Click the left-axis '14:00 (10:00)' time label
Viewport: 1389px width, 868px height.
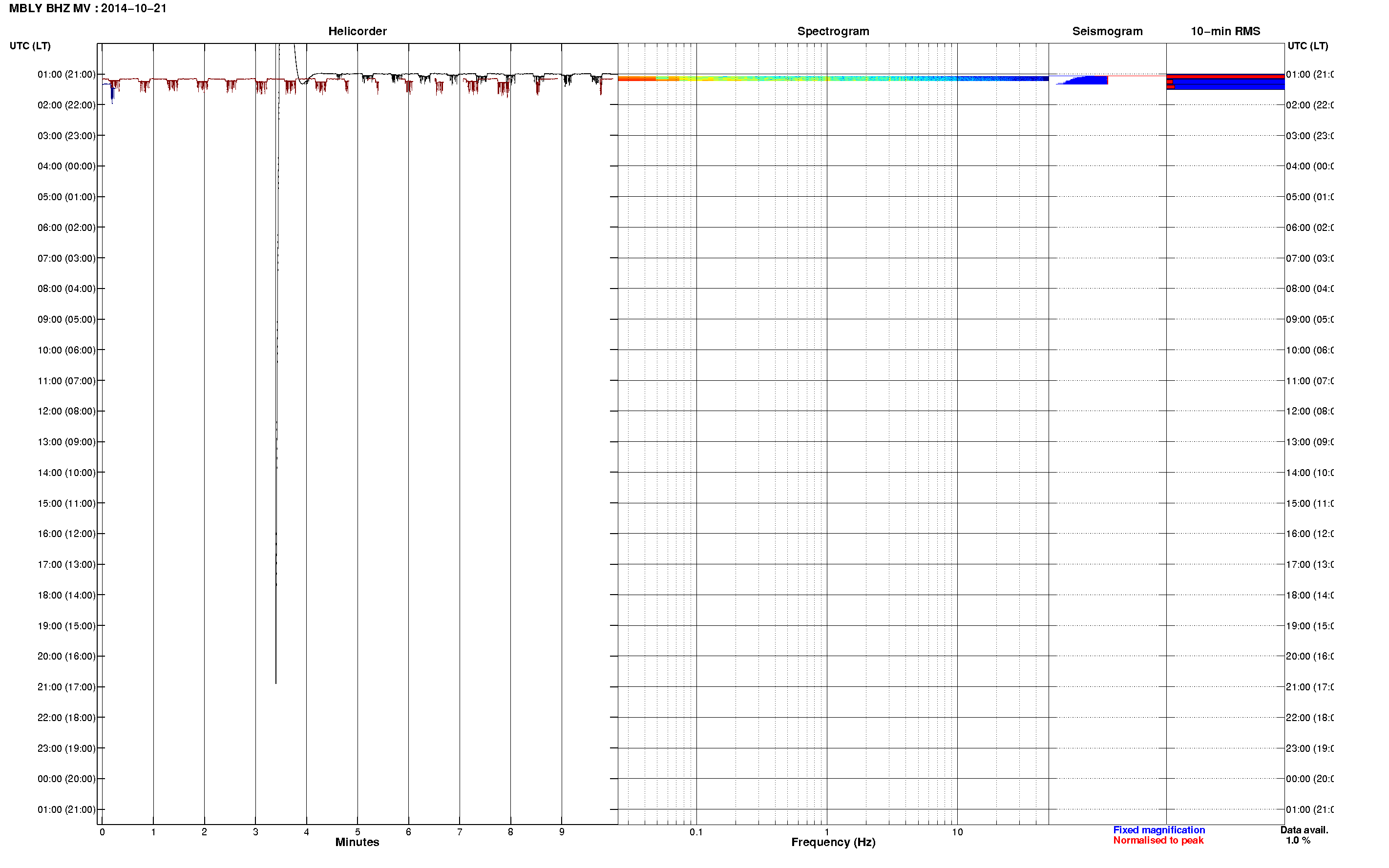point(66,473)
